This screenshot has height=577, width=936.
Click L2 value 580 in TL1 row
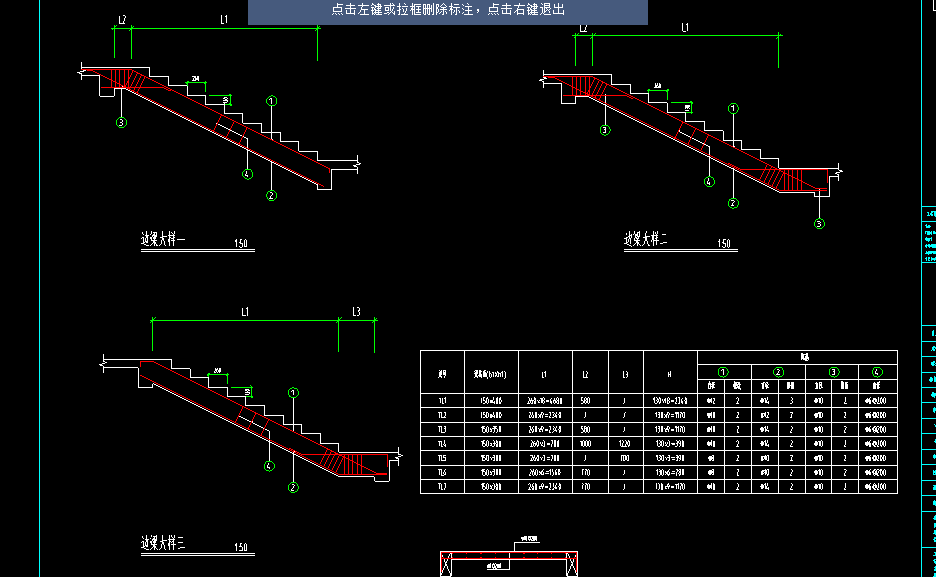pos(585,401)
